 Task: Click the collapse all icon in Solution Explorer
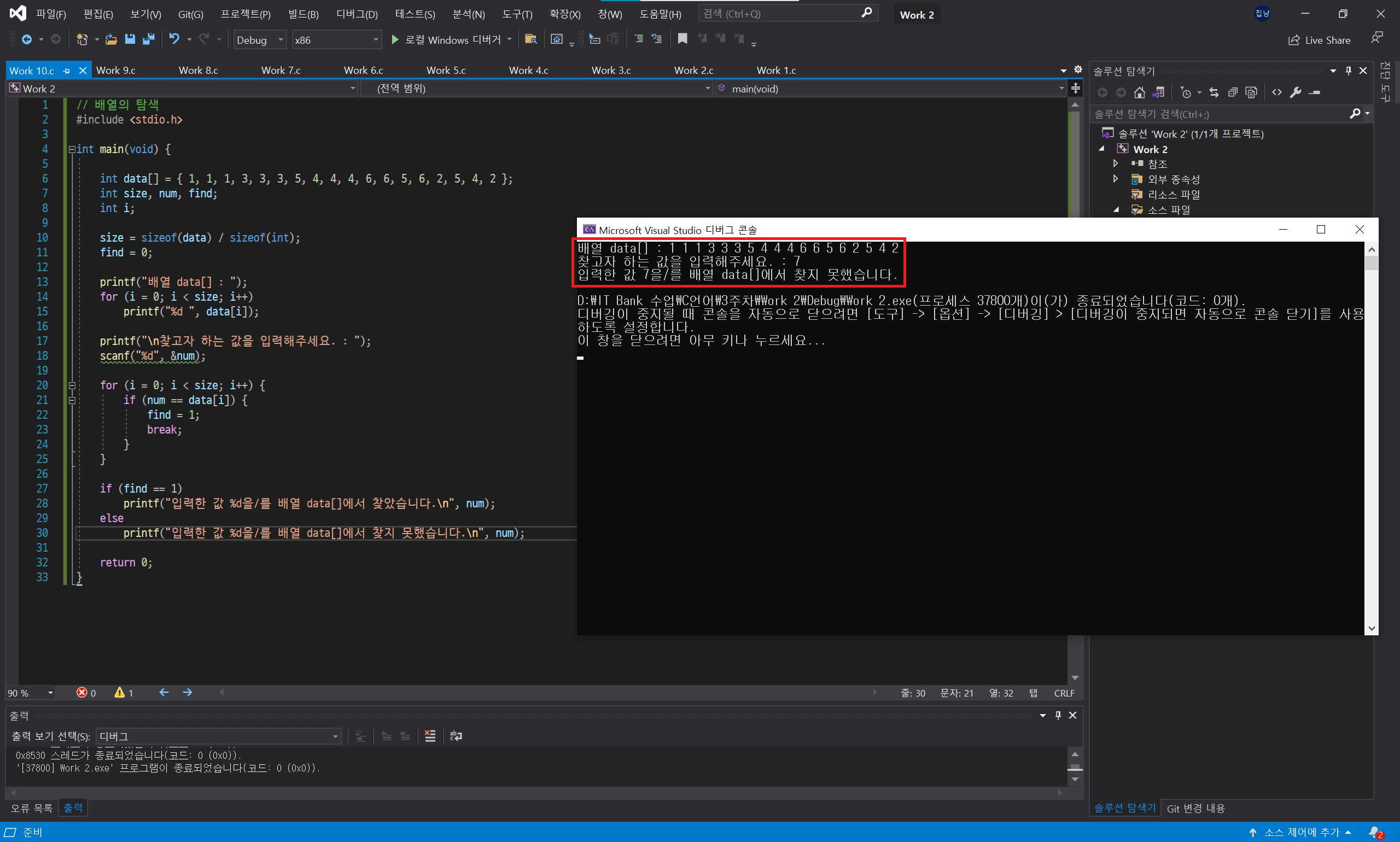click(x=1233, y=92)
